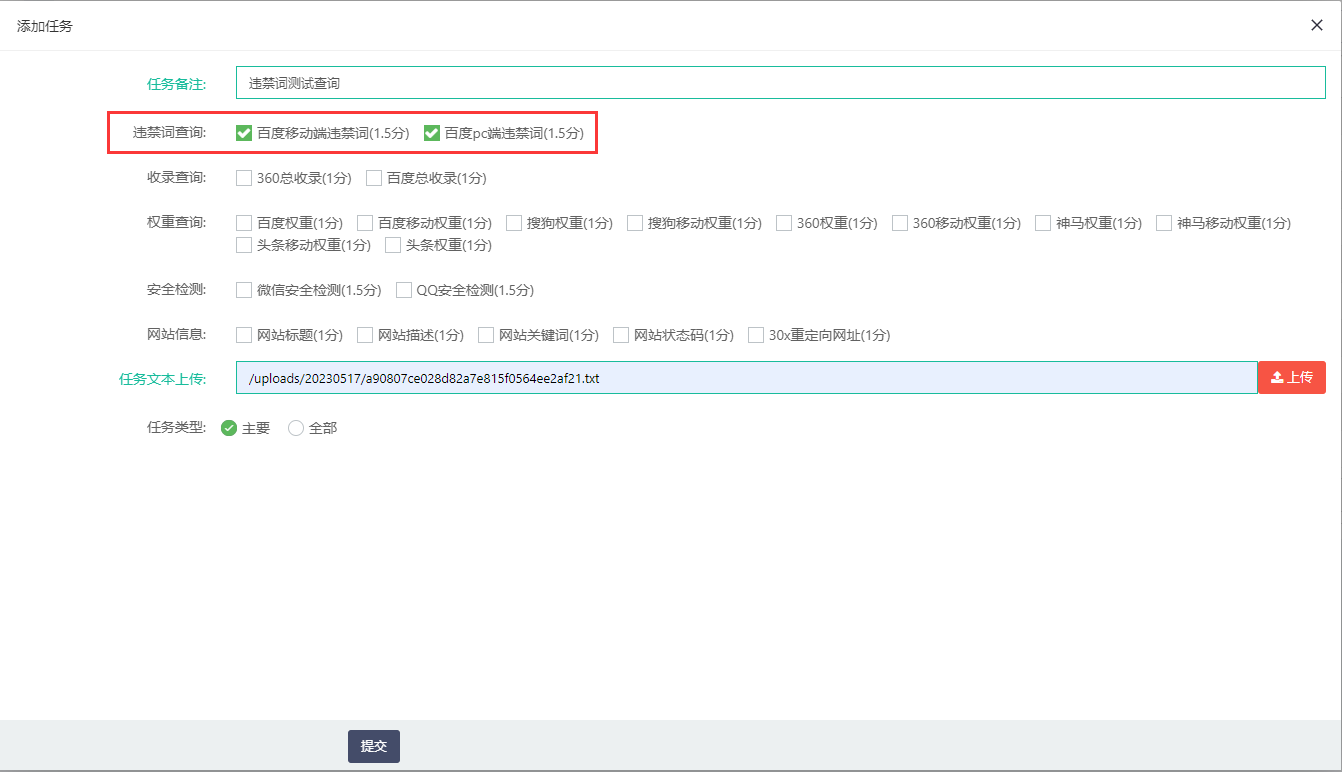
Task: Click the red 上传 upload button
Action: pos(1292,378)
